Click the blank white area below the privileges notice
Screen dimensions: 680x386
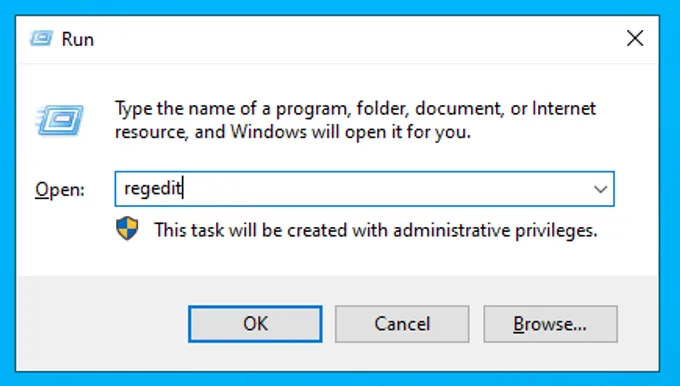(x=338, y=259)
